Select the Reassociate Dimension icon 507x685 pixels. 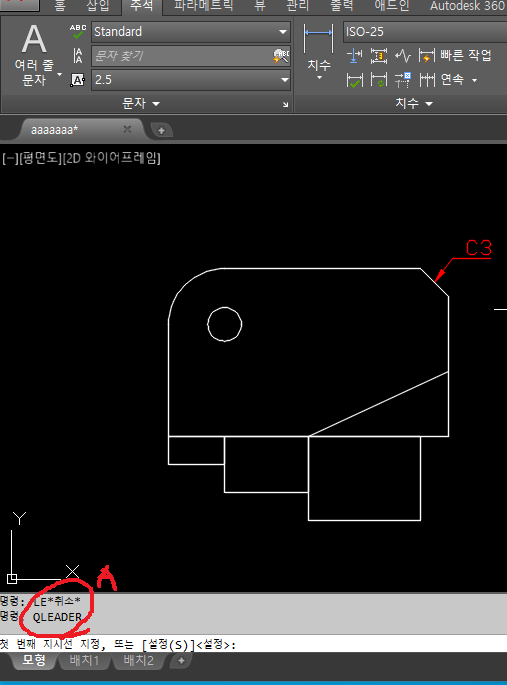(403, 80)
